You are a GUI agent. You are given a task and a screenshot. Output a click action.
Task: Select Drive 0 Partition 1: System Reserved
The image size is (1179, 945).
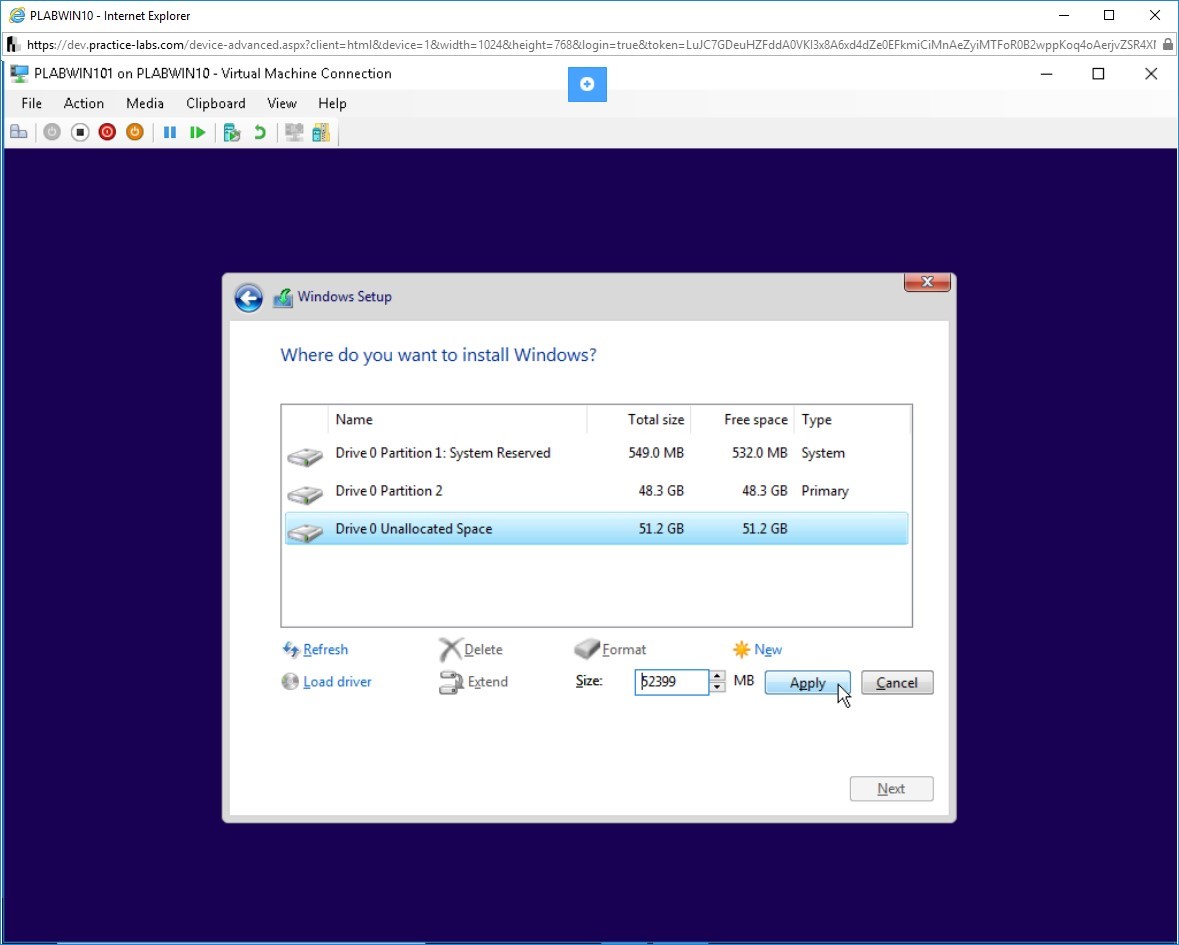(x=596, y=453)
